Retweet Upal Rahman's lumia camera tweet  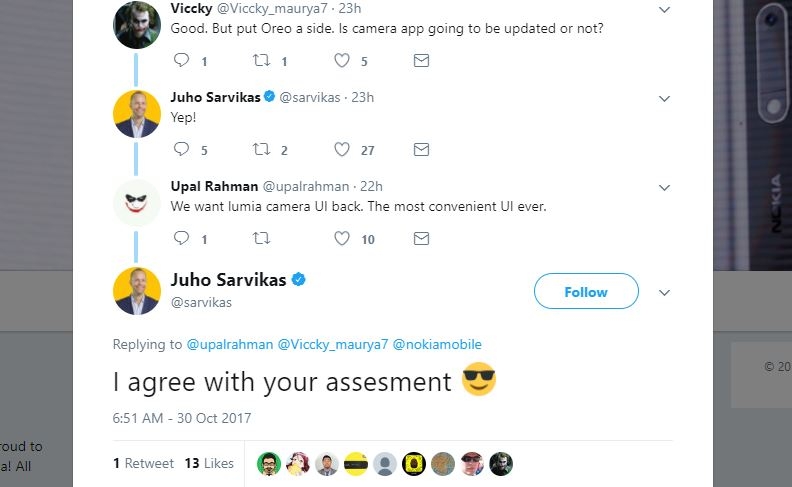point(261,238)
